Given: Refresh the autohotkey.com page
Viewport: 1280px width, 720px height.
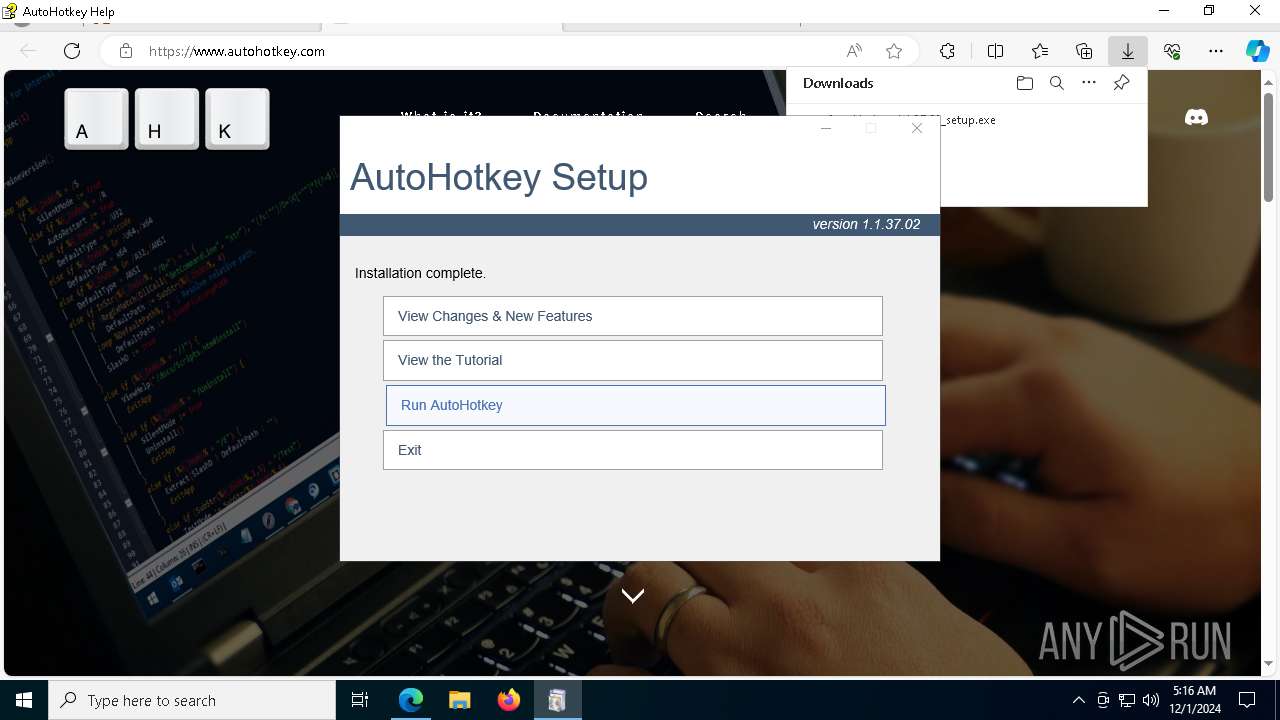Looking at the screenshot, I should tap(72, 51).
